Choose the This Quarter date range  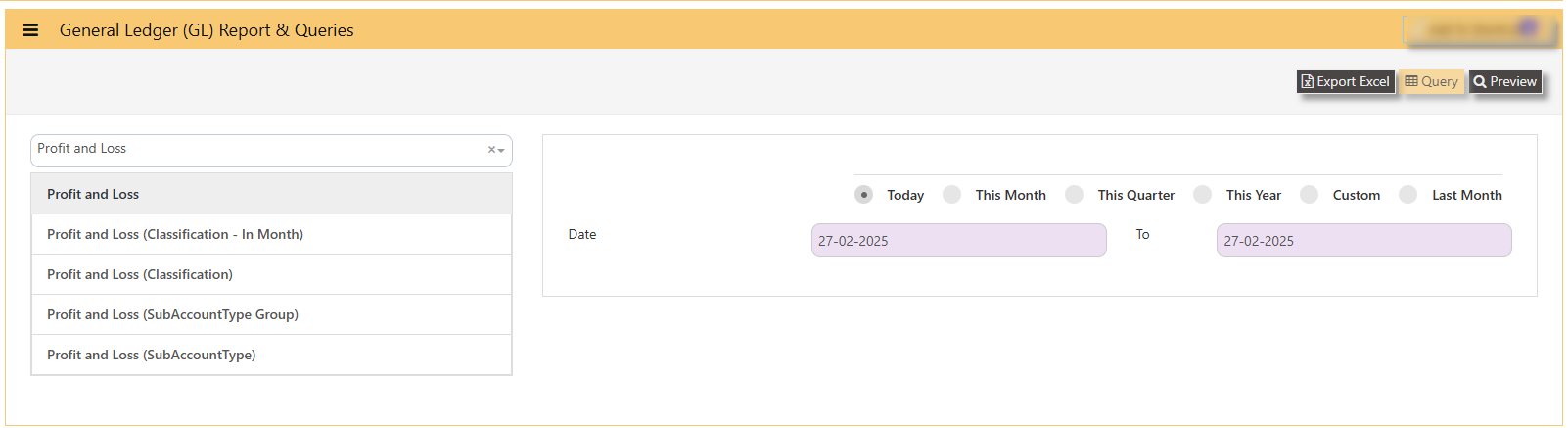pos(1074,195)
